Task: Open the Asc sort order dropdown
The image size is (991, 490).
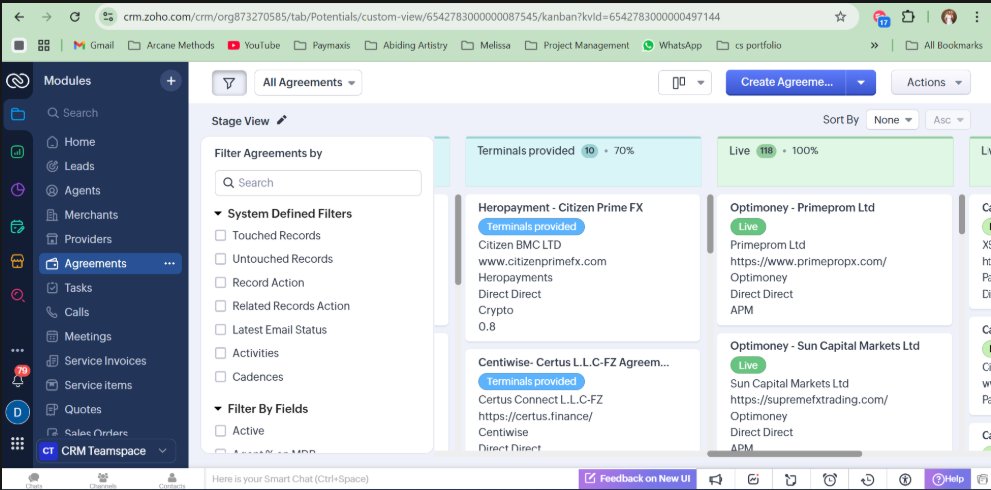Action: click(x=947, y=120)
